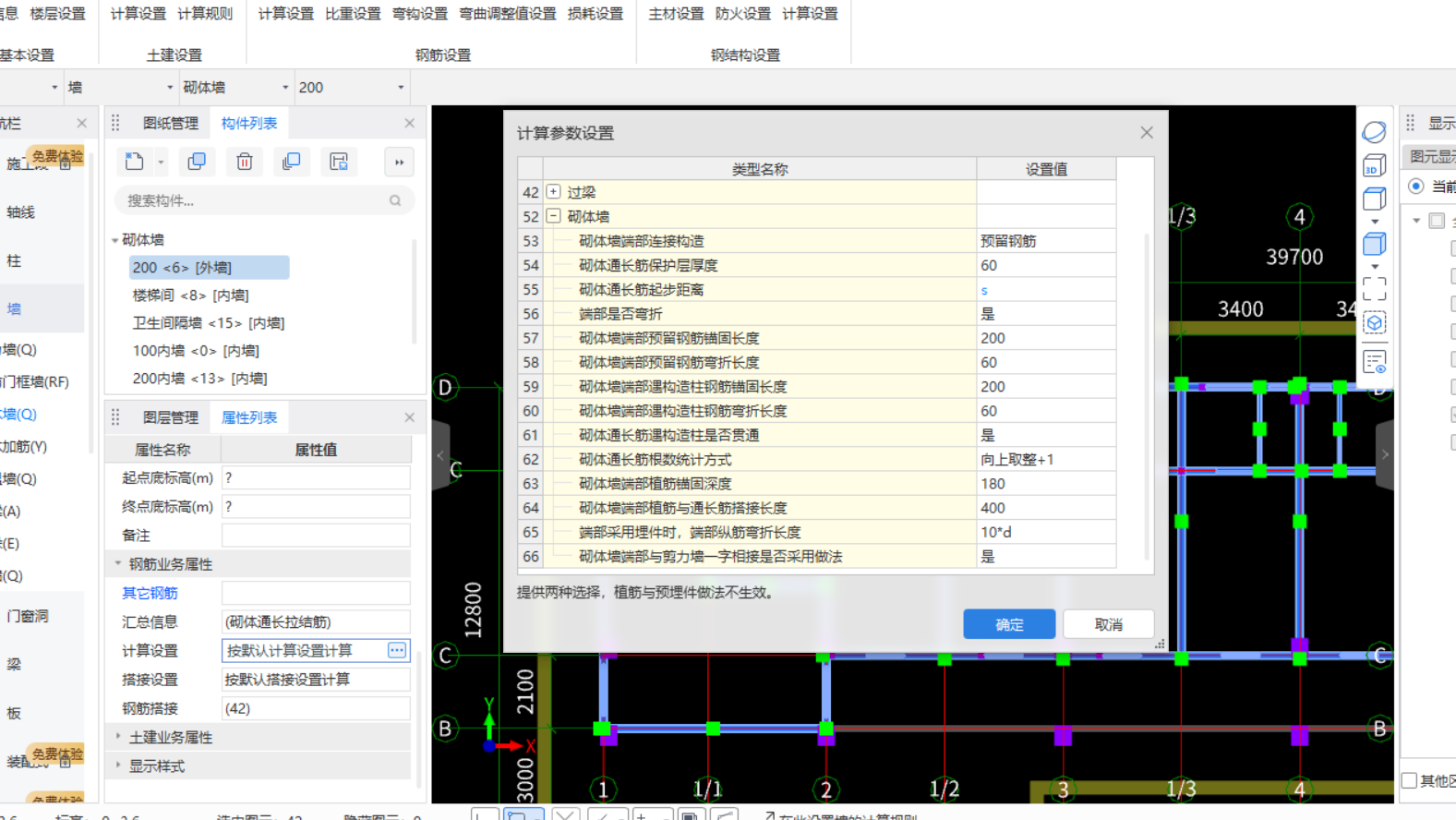Viewport: 1456px width, 820px height.
Task: Click the 其它钢筋 link
Action: (x=150, y=593)
